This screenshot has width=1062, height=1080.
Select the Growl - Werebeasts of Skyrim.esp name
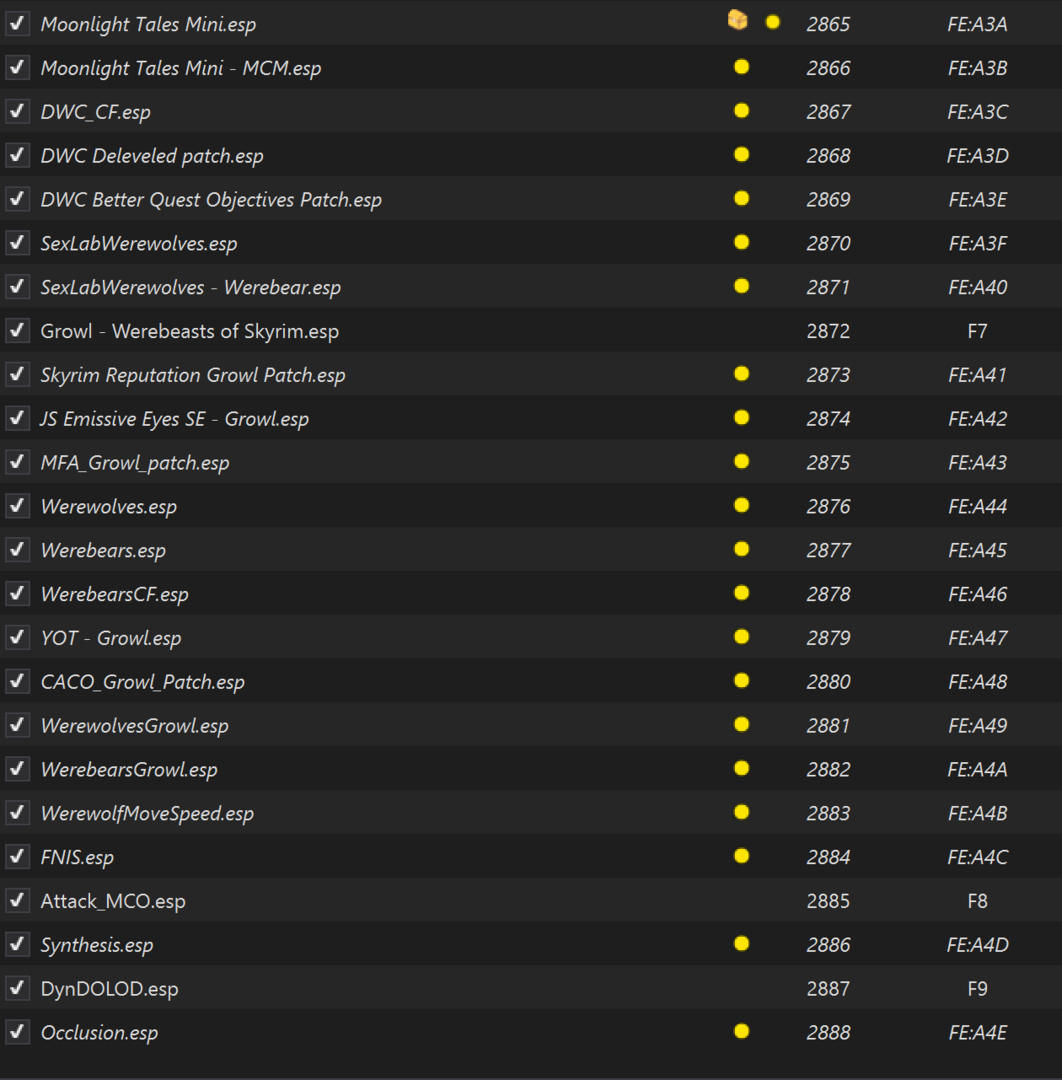click(189, 331)
